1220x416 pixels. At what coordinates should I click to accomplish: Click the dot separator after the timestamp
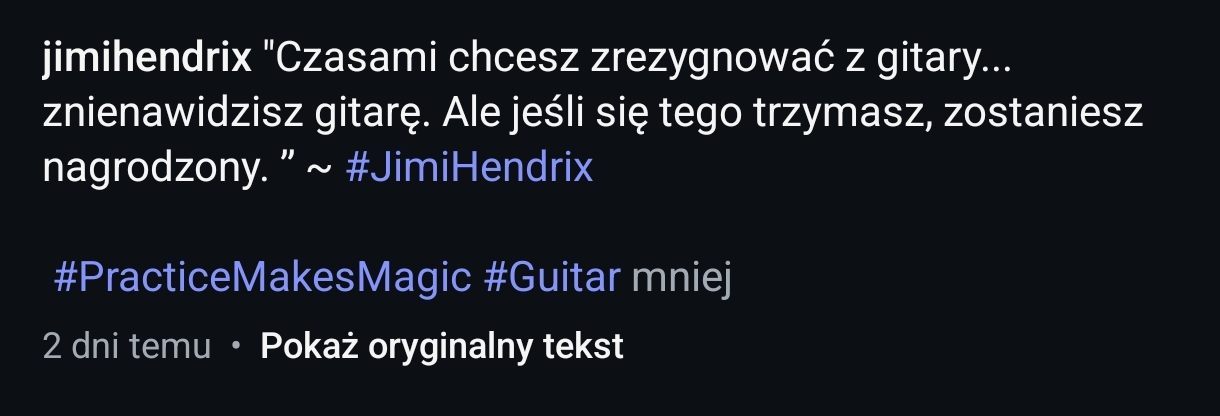(x=236, y=347)
